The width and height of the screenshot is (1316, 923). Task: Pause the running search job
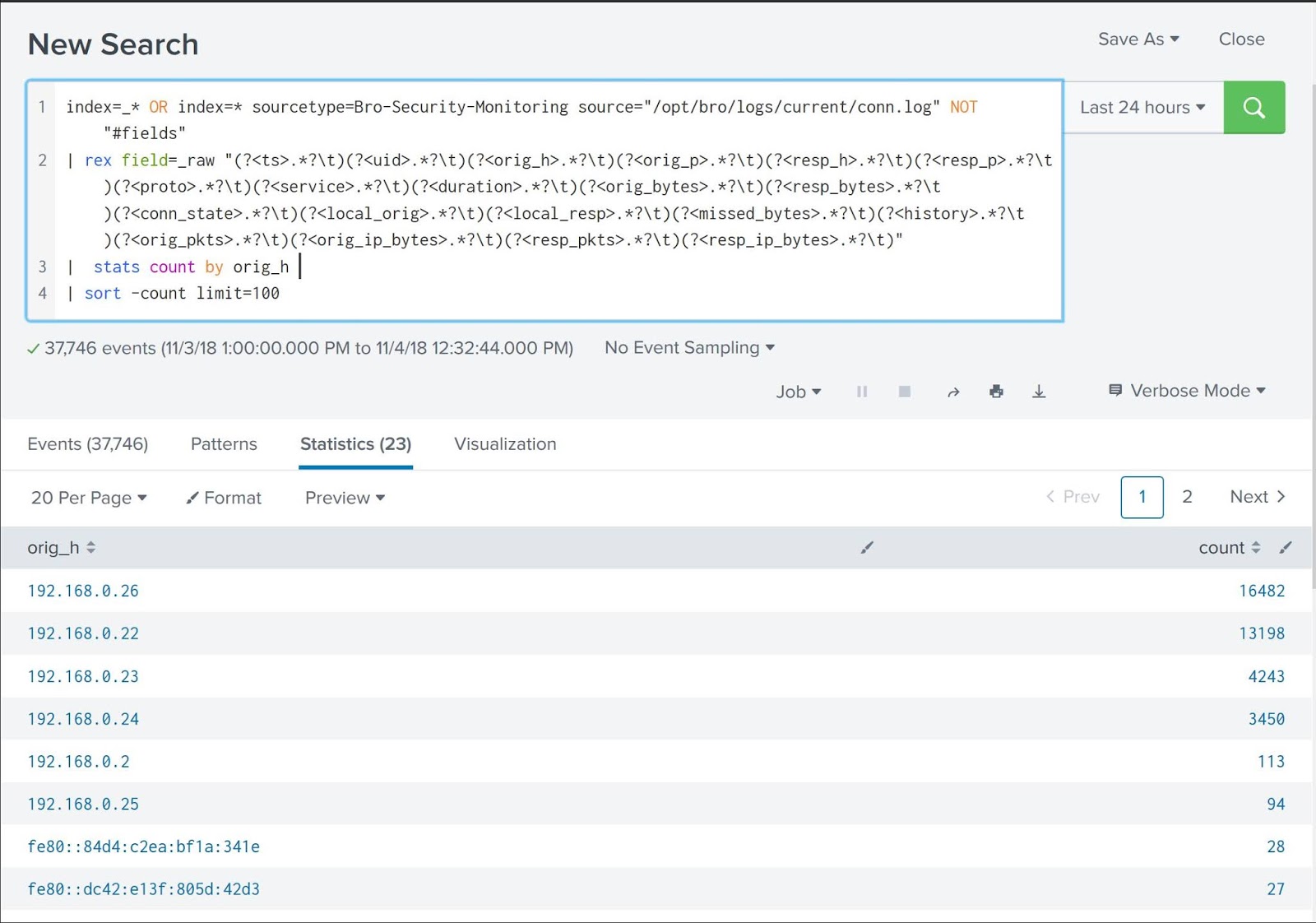tap(861, 392)
